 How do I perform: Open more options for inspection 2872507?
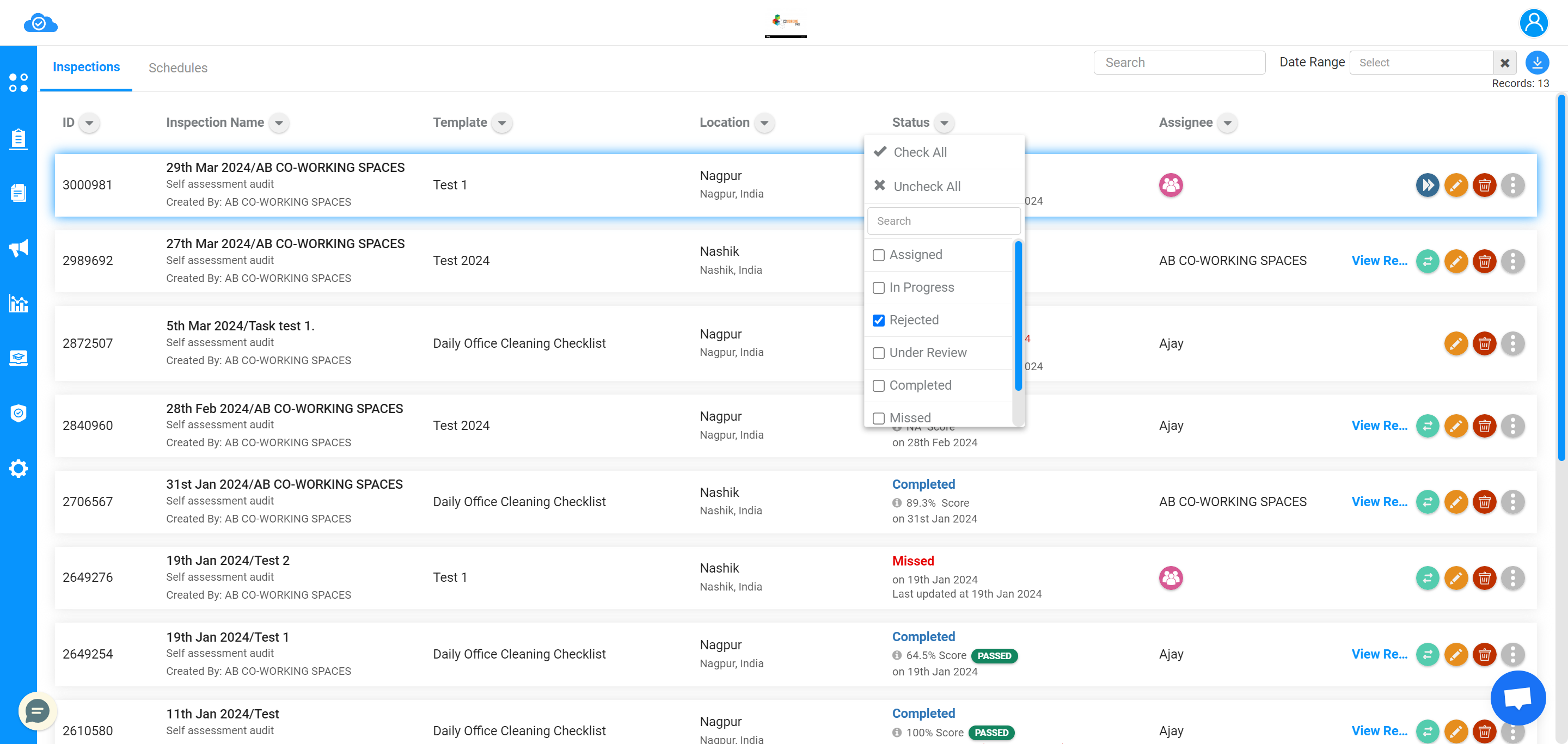1512,344
